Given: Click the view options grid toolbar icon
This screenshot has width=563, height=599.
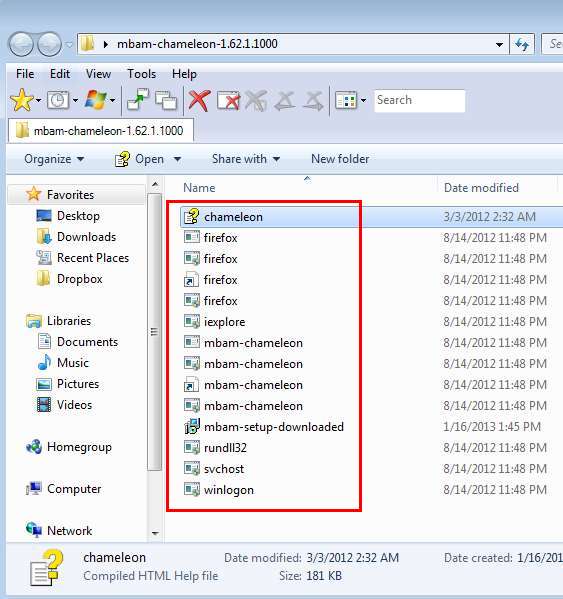Looking at the screenshot, I should pos(346,100).
